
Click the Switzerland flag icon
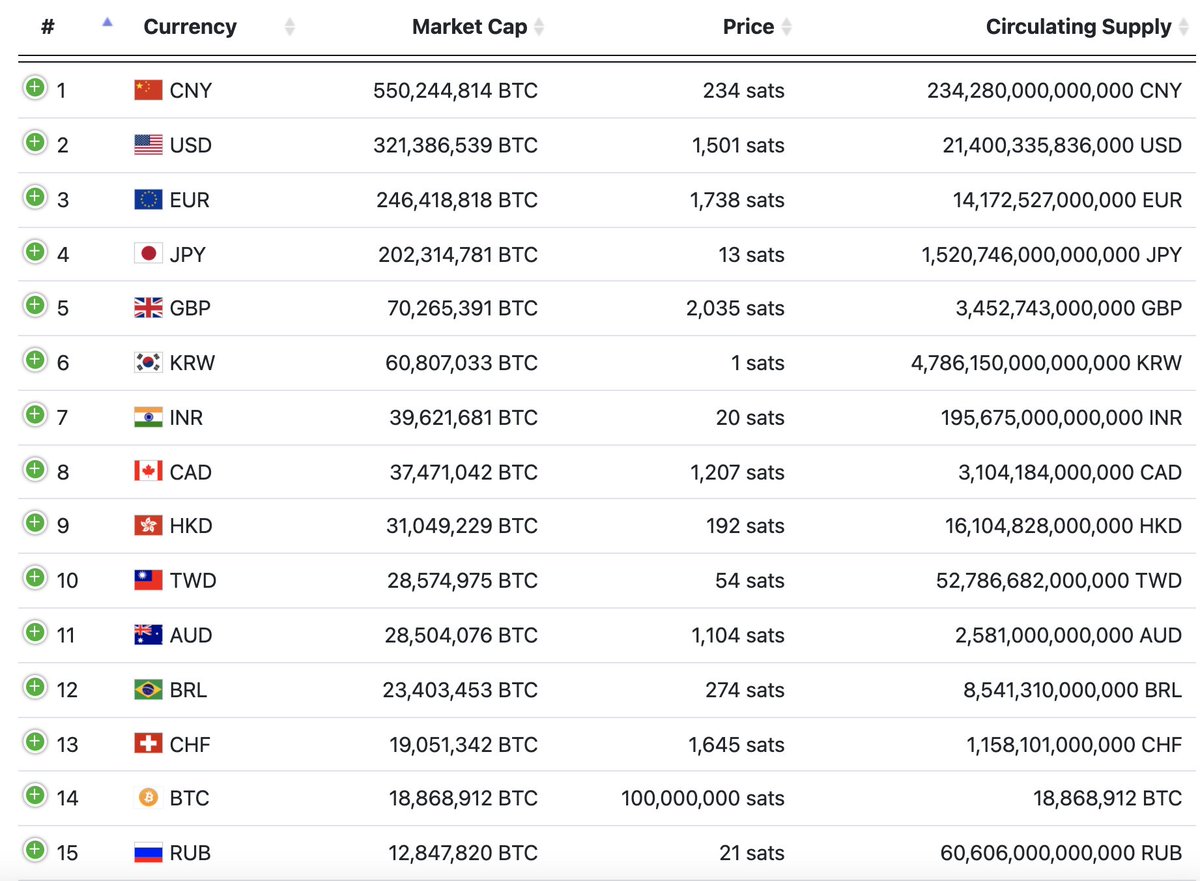(148, 743)
